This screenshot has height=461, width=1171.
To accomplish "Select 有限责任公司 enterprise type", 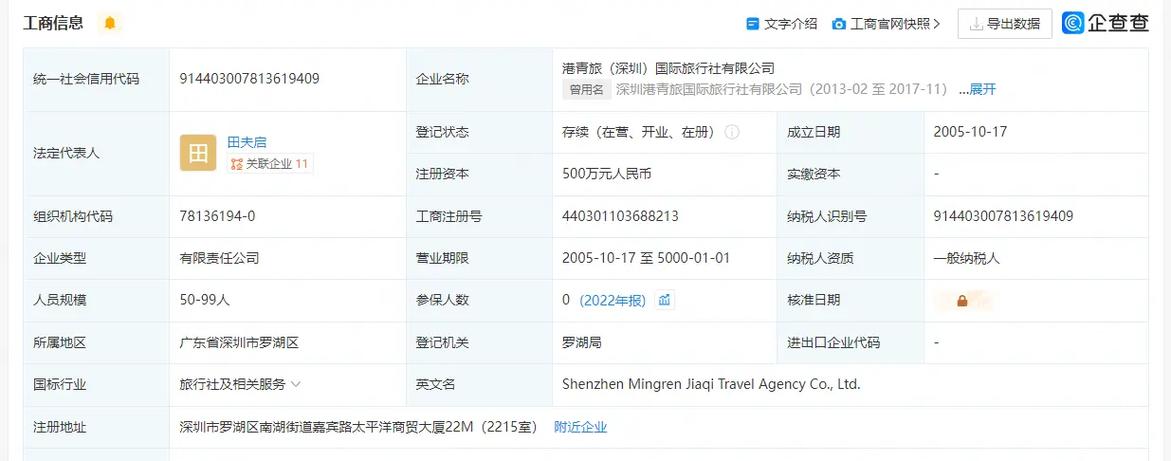I will tap(219, 259).
